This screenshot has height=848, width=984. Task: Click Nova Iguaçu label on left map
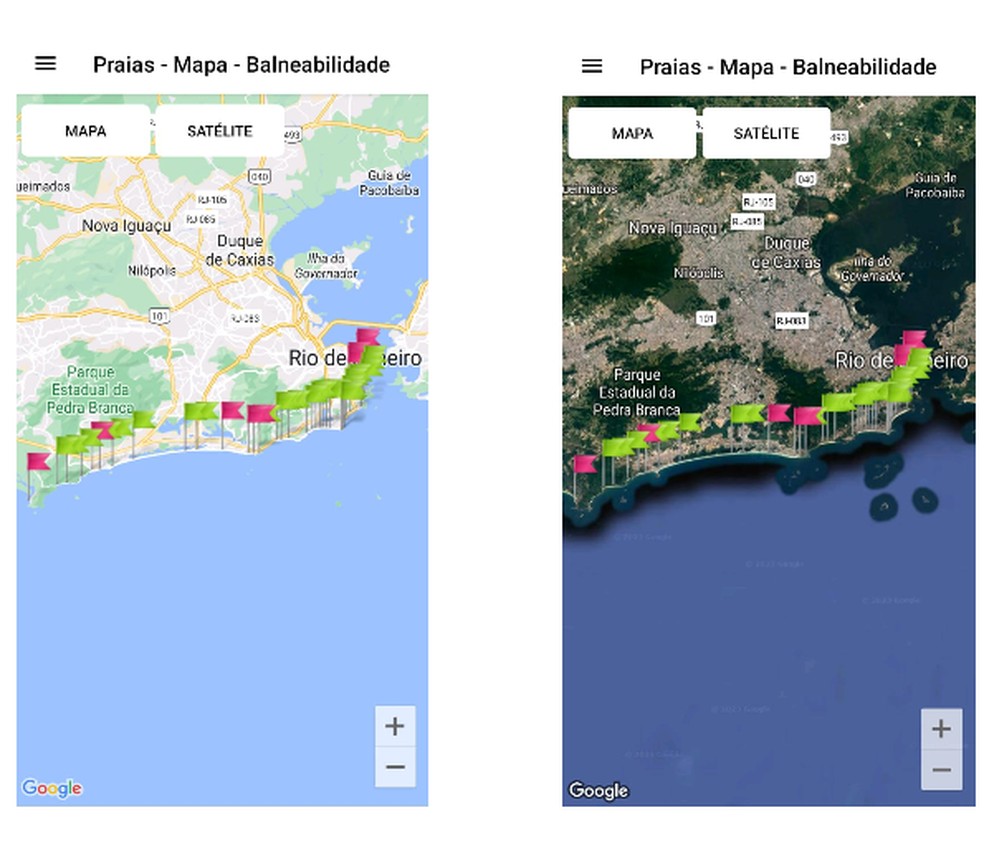point(126,225)
